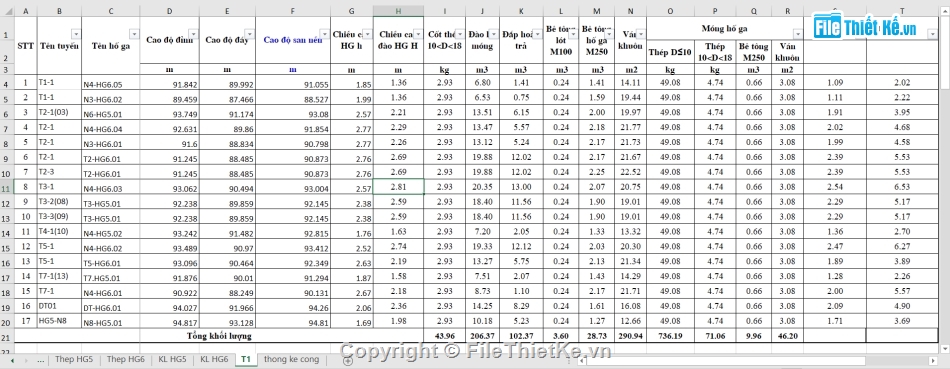
Task: Click the active cell showing 2.81
Action: (x=398, y=187)
